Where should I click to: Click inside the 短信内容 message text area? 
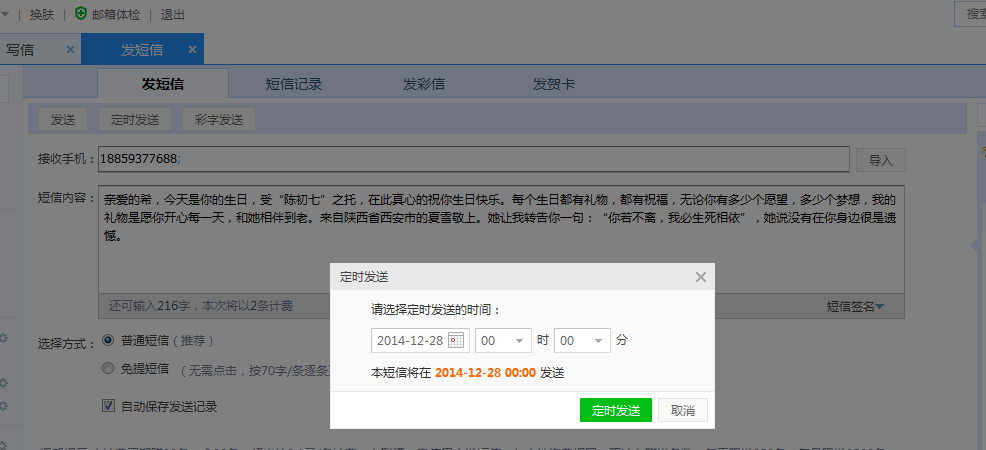pos(501,239)
